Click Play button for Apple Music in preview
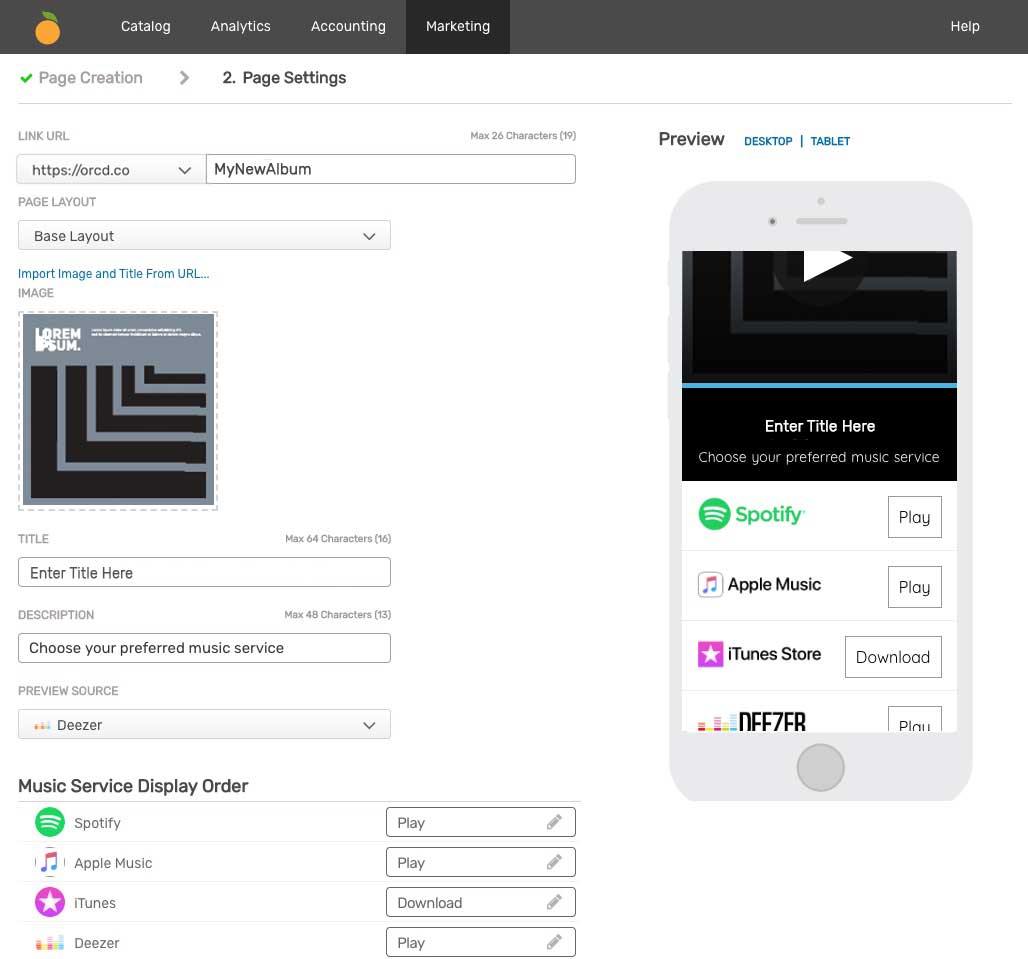The width and height of the screenshot is (1028, 959). pos(915,587)
